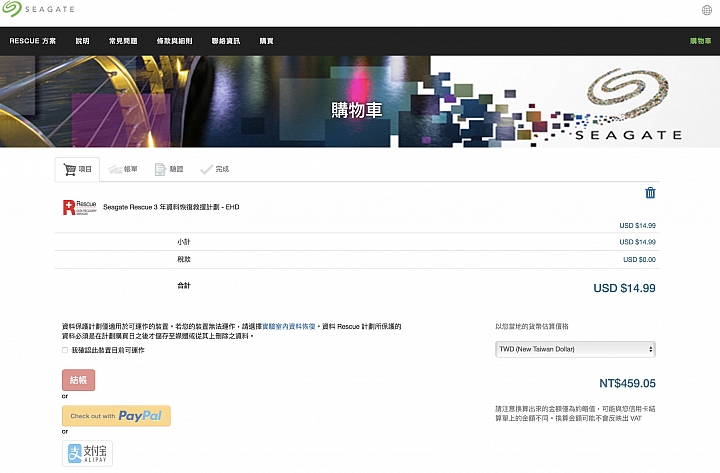Click the red 結帳 checkout button

[79, 380]
